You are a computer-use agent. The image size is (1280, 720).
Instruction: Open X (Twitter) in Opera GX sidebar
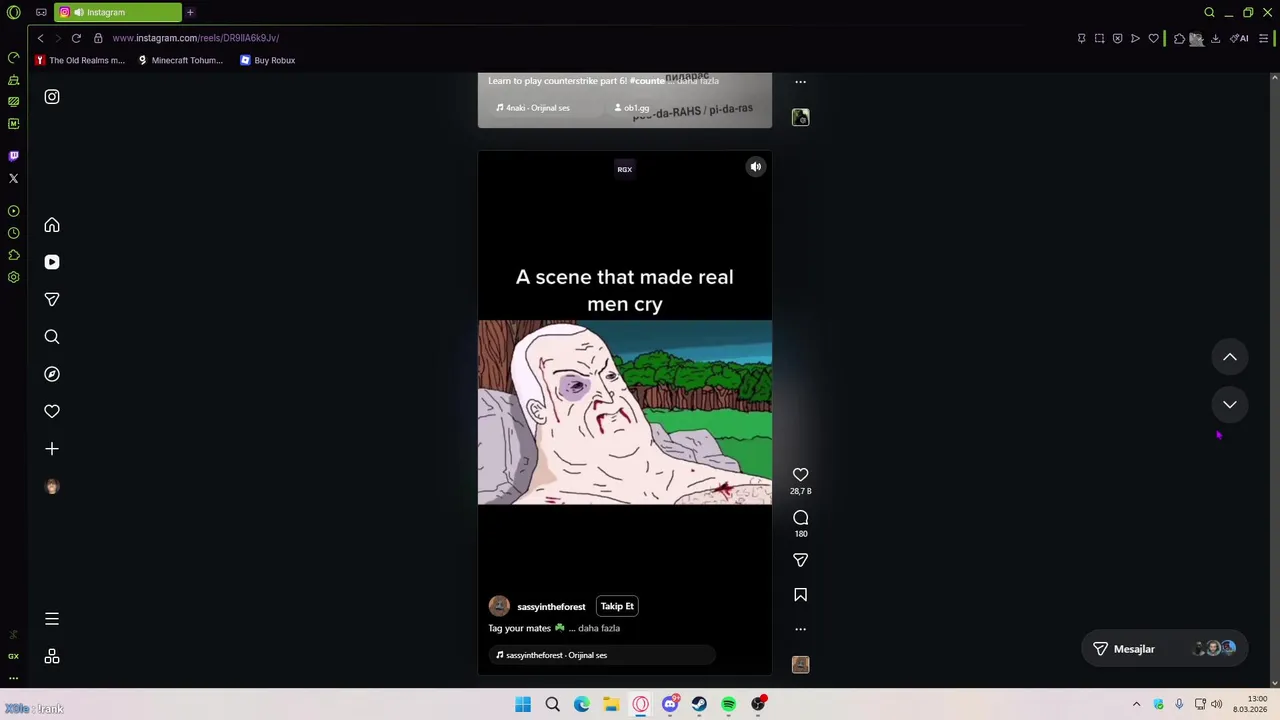tap(13, 178)
